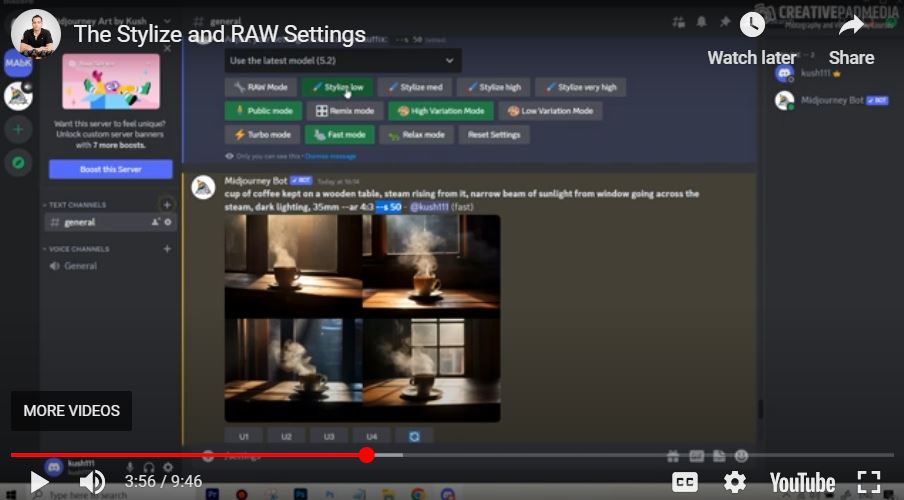Click the red progress bar scrubber handle
904x500 pixels.
(x=367, y=455)
